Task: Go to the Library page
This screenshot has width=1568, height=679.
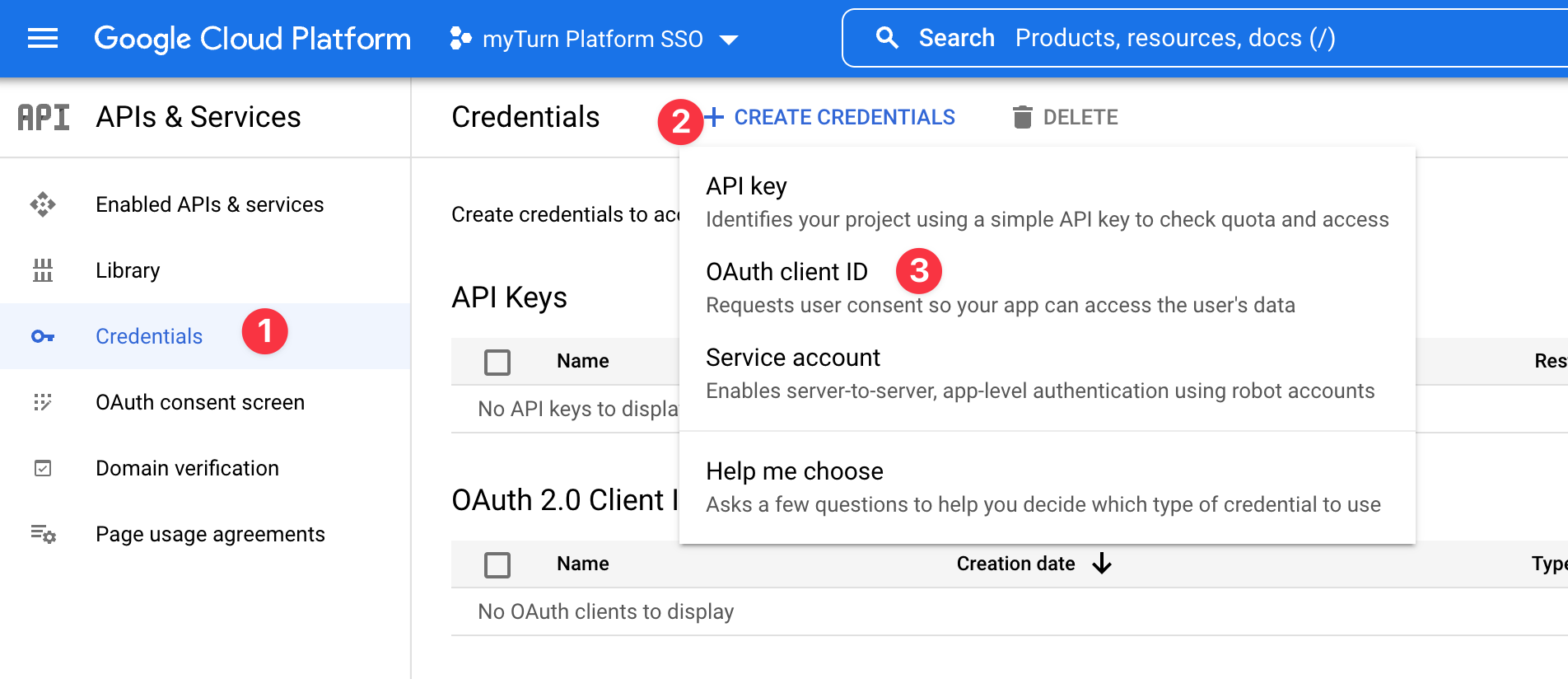Action: click(x=128, y=270)
